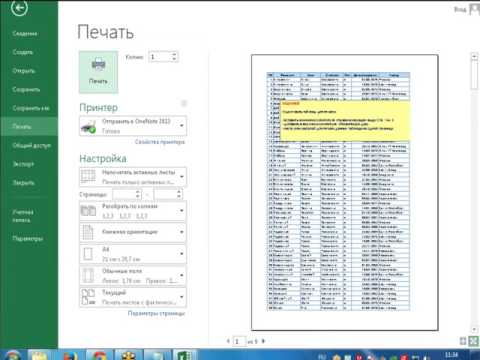Go to the next preview page arrow
480x360 pixels.
click(263, 341)
